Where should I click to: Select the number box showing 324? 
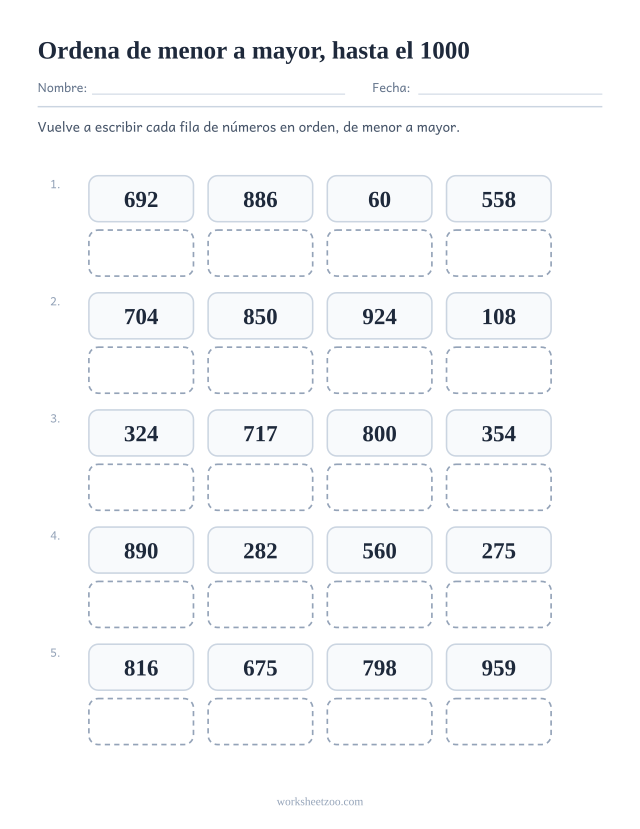point(141,433)
